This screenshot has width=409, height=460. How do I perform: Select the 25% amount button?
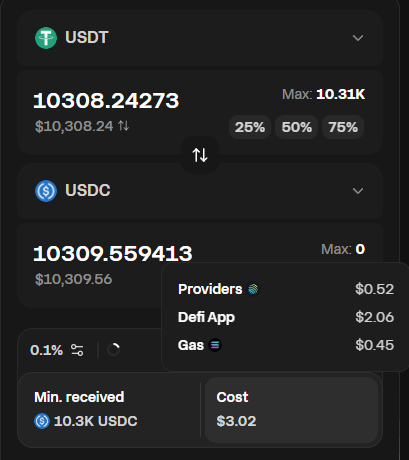(250, 127)
